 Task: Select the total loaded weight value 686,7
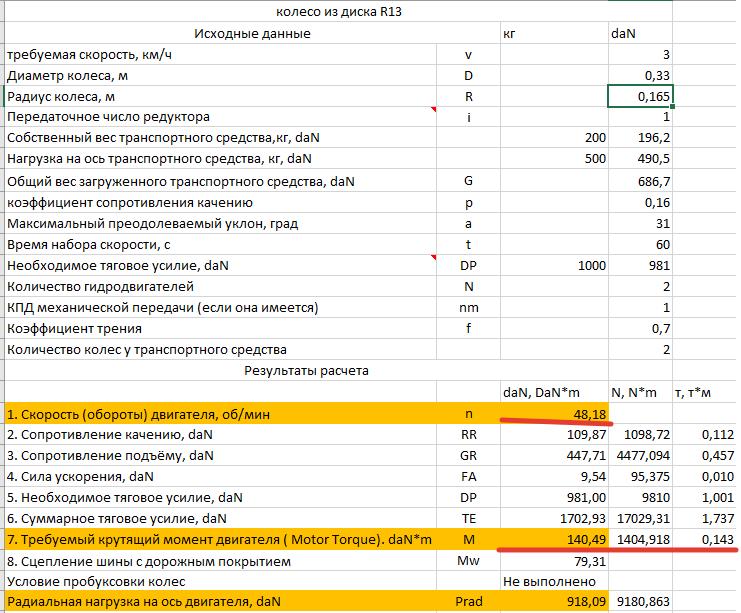coord(640,182)
